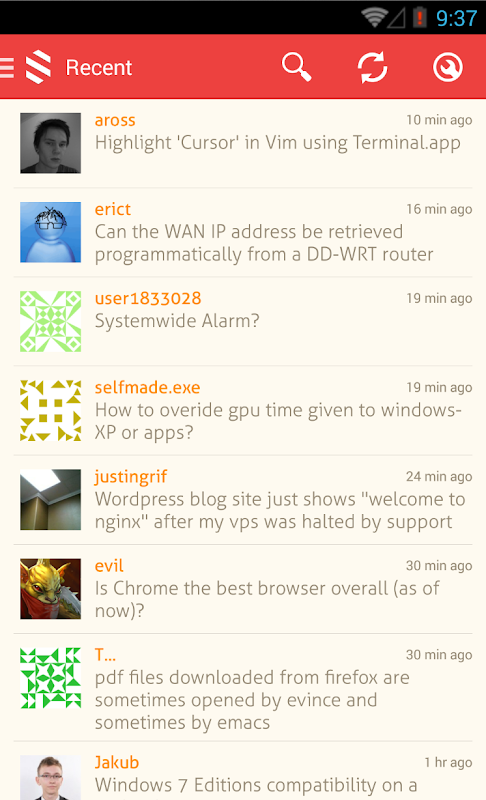Screen dimensions: 486x800
Task: Tap user1833028's green identicon avatar
Action: pos(50,321)
